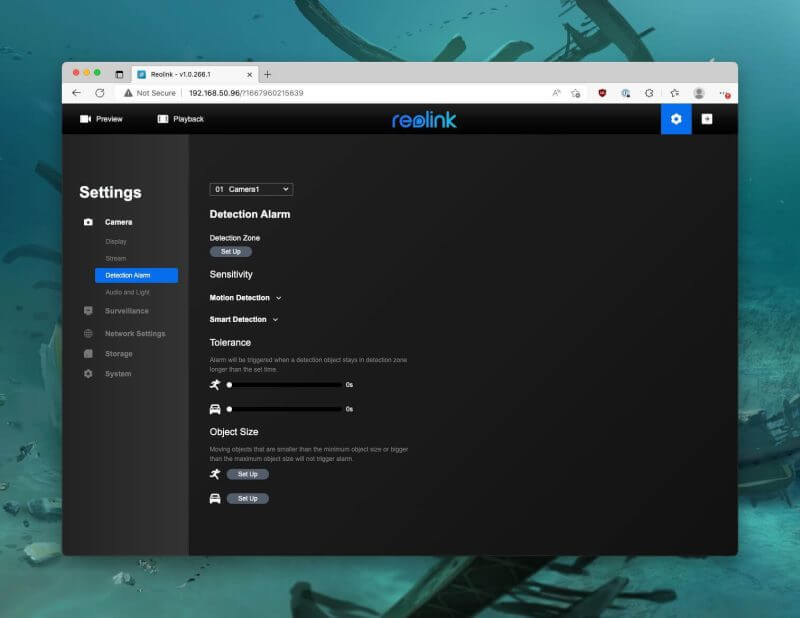800x618 pixels.
Task: Select the Reolink - v1.0.266.1 tab
Action: tap(195, 75)
